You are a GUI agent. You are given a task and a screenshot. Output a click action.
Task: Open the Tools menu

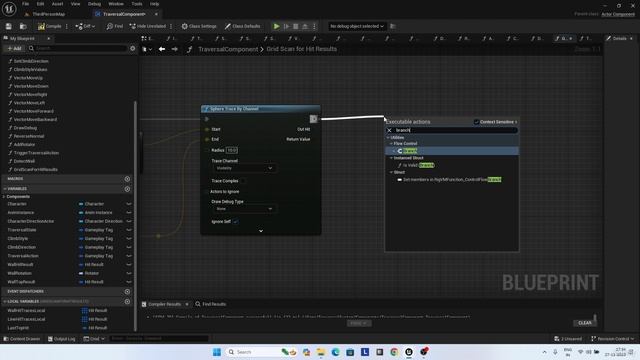point(137,4)
